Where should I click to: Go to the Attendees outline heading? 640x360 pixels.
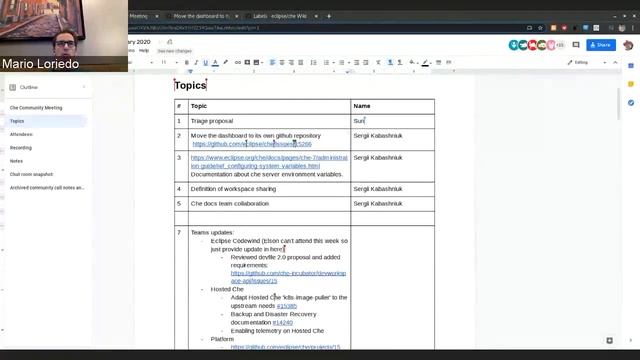21,134
